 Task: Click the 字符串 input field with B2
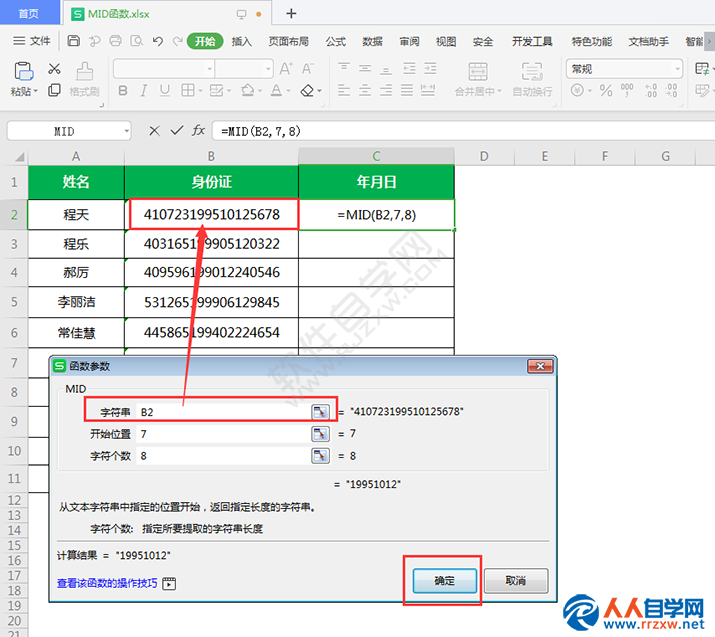tap(223, 412)
